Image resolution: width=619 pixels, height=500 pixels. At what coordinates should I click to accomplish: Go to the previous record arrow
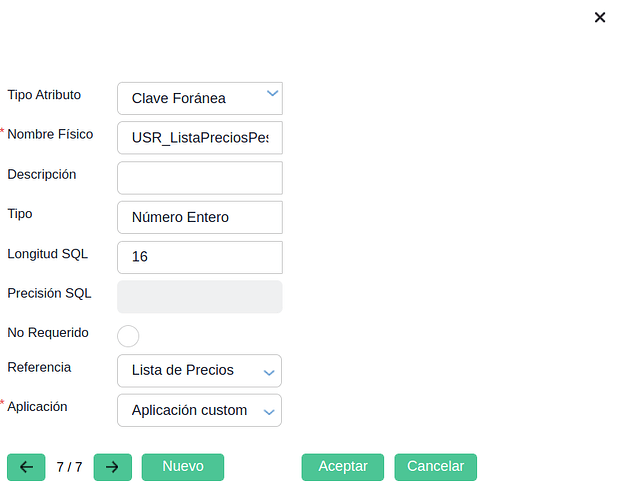[26, 467]
